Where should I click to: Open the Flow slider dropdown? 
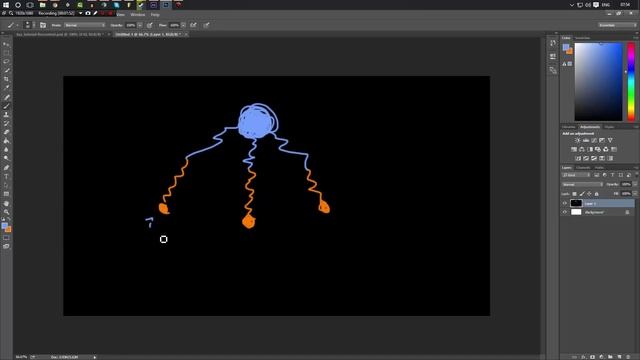click(x=183, y=25)
